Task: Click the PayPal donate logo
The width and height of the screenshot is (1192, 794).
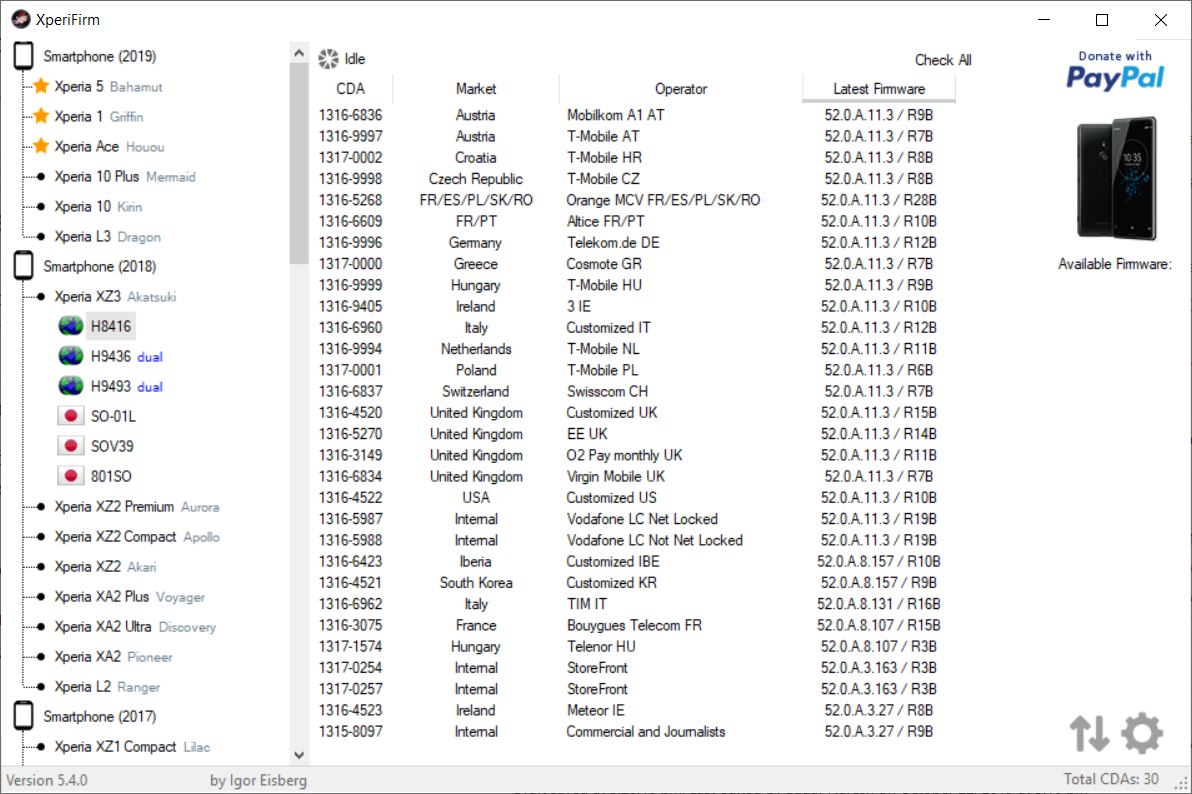Action: click(1115, 71)
